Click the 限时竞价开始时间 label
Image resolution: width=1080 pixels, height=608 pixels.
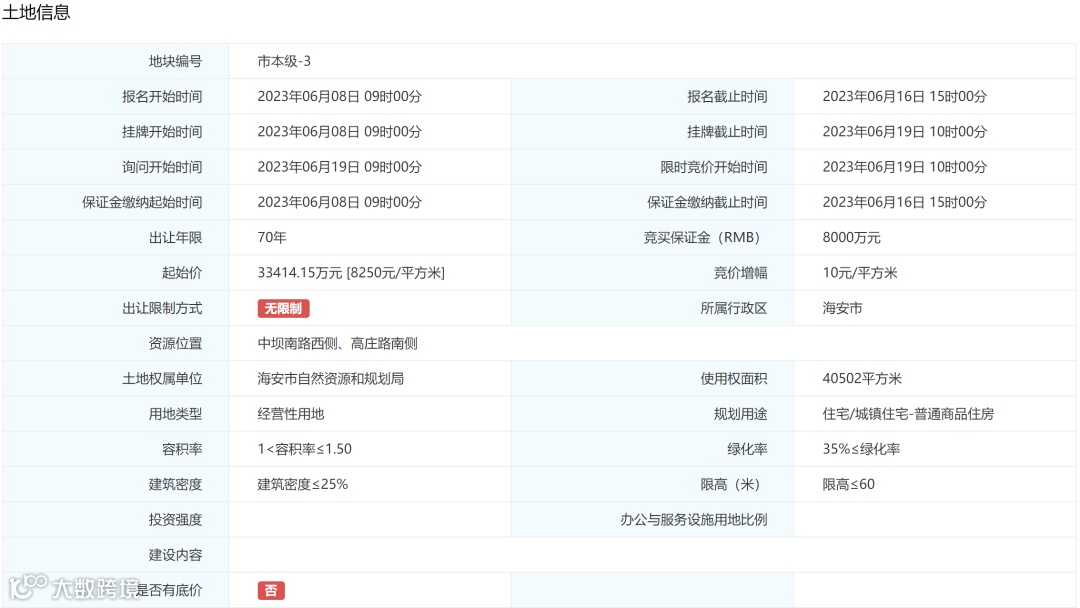(x=714, y=167)
